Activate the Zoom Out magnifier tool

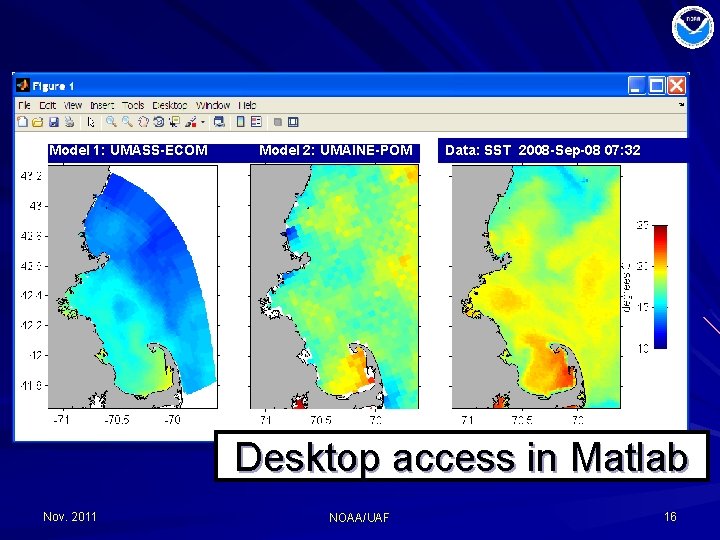[127, 122]
